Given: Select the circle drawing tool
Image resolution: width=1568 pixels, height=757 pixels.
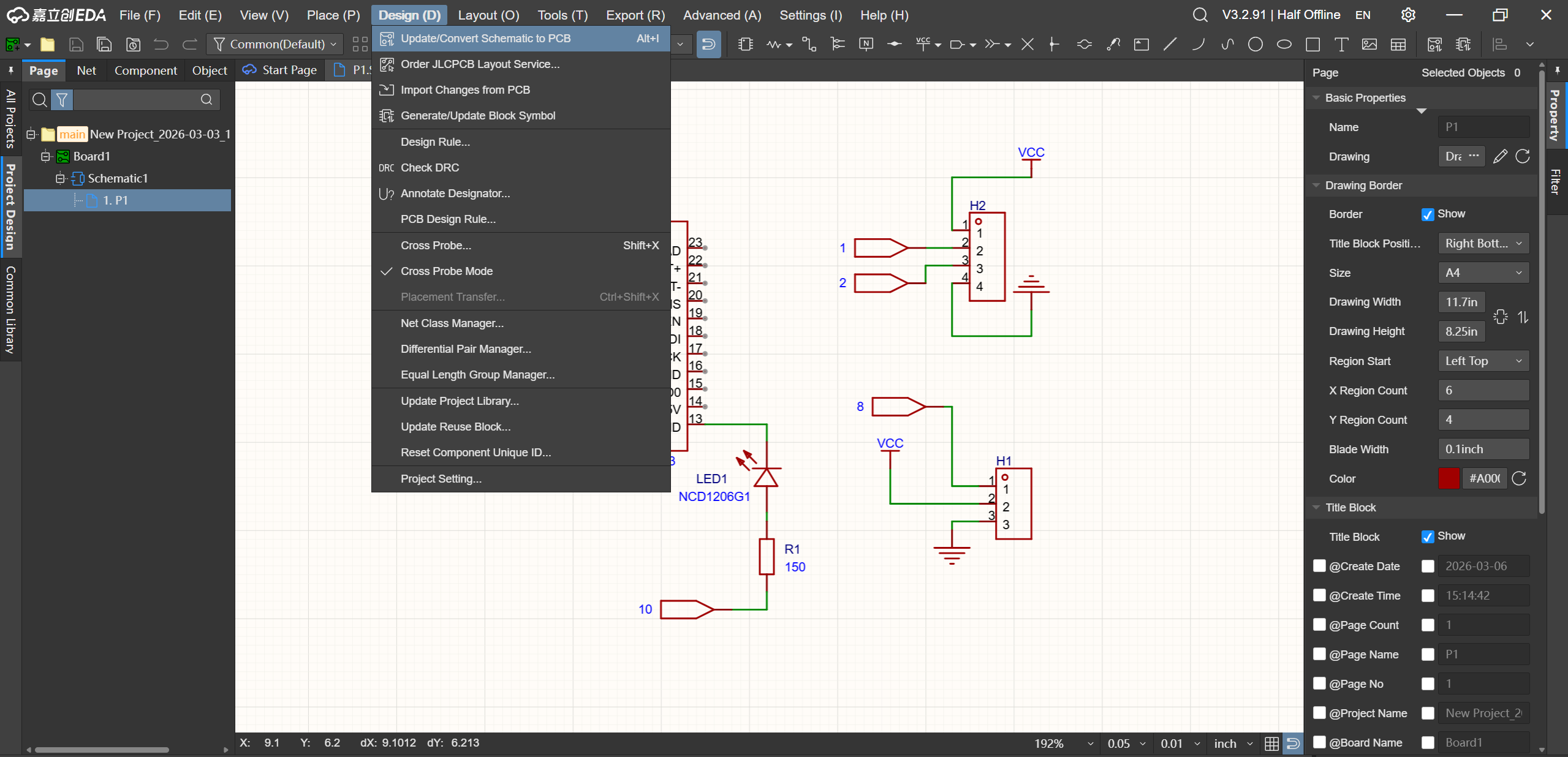Looking at the screenshot, I should [x=1255, y=44].
